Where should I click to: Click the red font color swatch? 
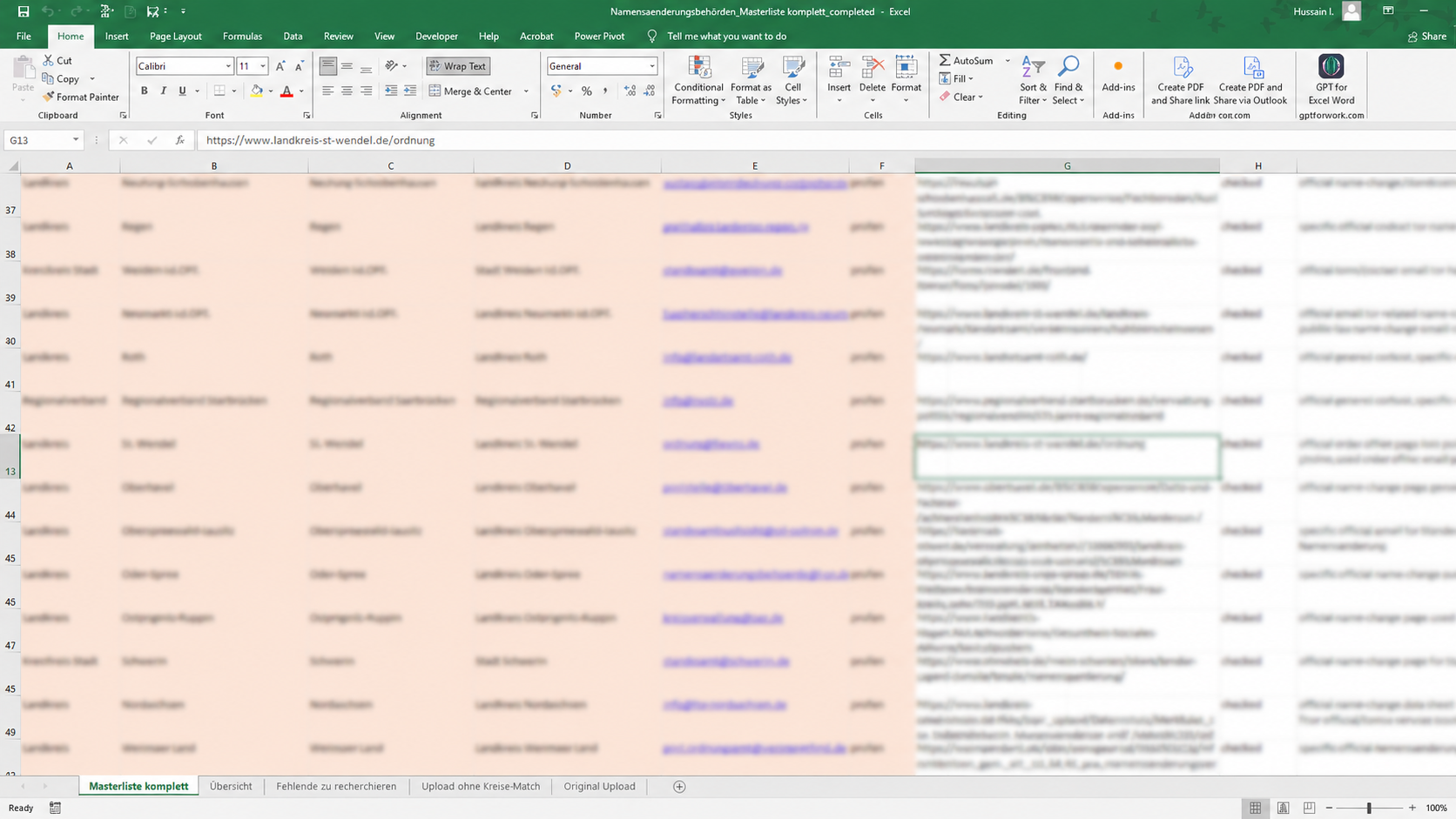pos(286,91)
